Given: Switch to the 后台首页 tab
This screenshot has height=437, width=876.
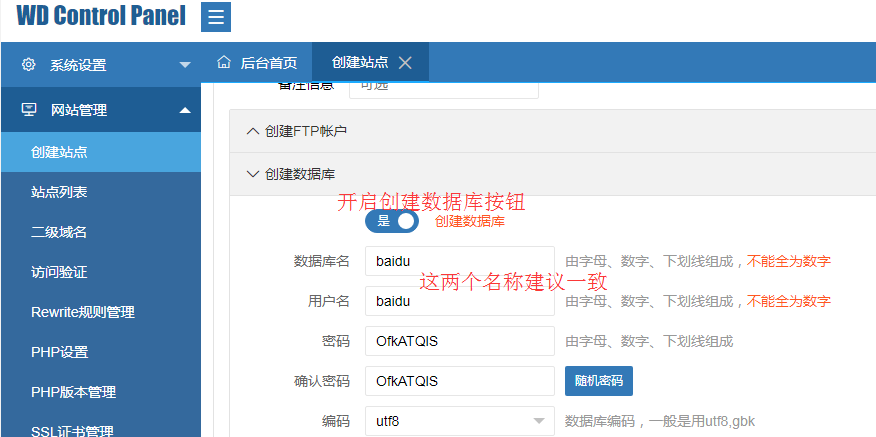Looking at the screenshot, I should click(x=257, y=62).
